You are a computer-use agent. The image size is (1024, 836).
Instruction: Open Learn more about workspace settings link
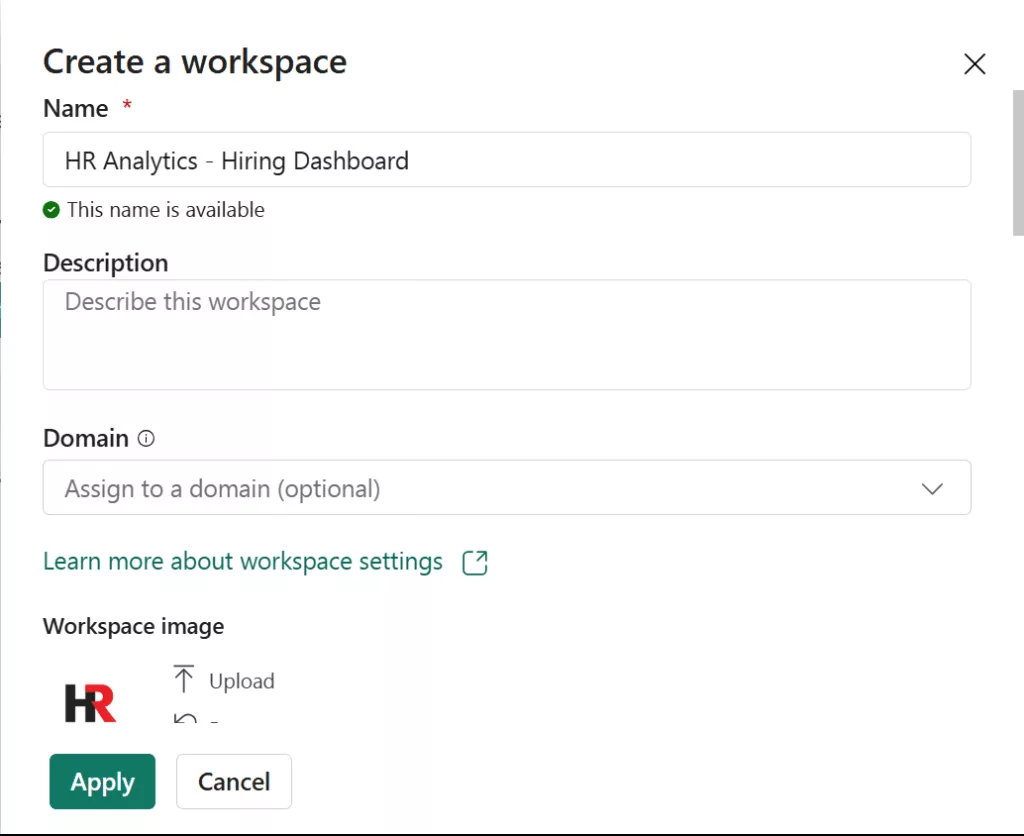coord(243,562)
